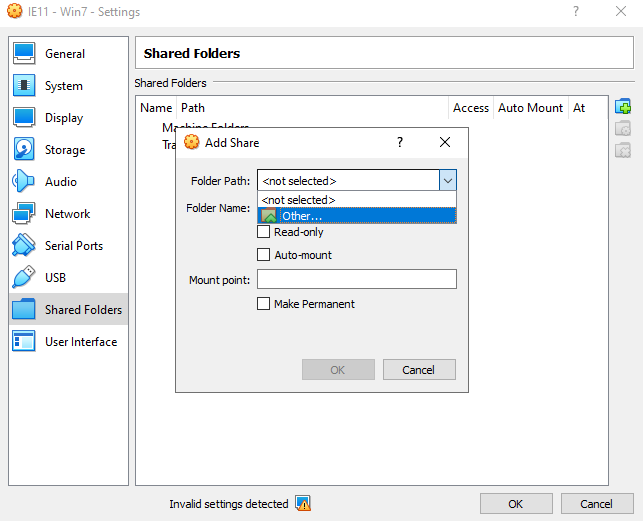The image size is (643, 521).
Task: Click the Access column header
Action: tap(471, 107)
